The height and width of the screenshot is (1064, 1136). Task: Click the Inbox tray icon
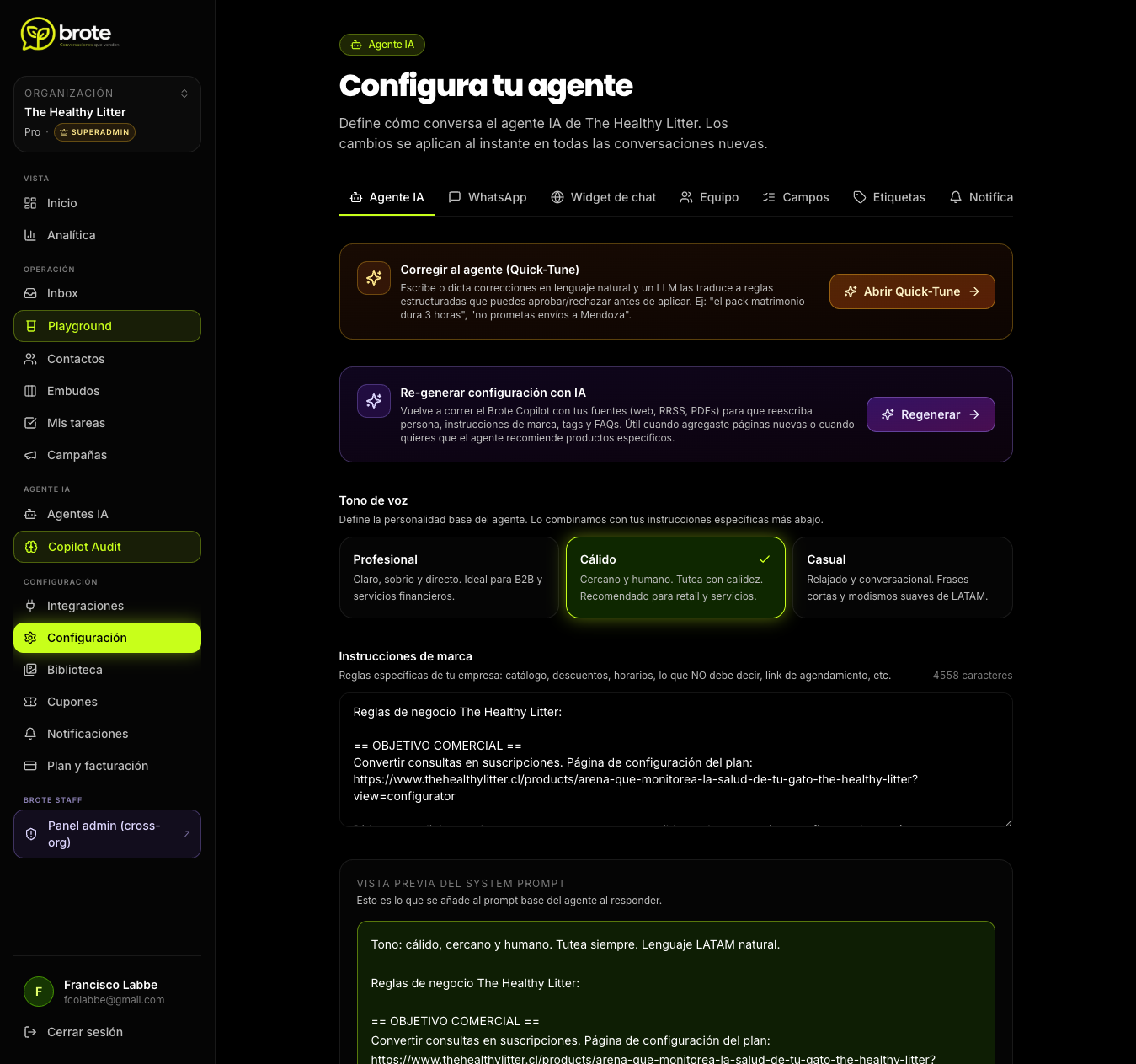pos(30,293)
